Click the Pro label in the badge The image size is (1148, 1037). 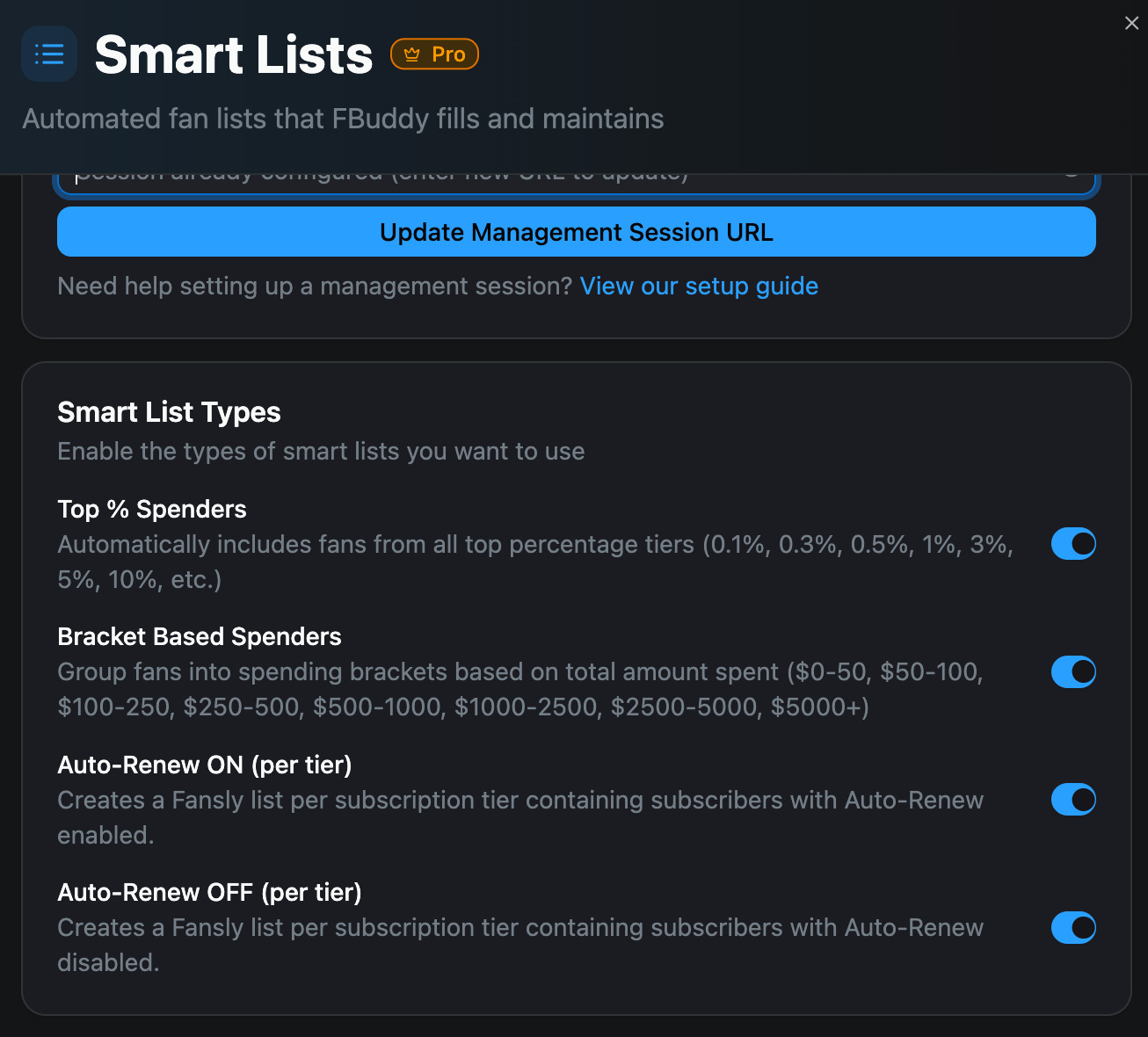click(x=448, y=54)
